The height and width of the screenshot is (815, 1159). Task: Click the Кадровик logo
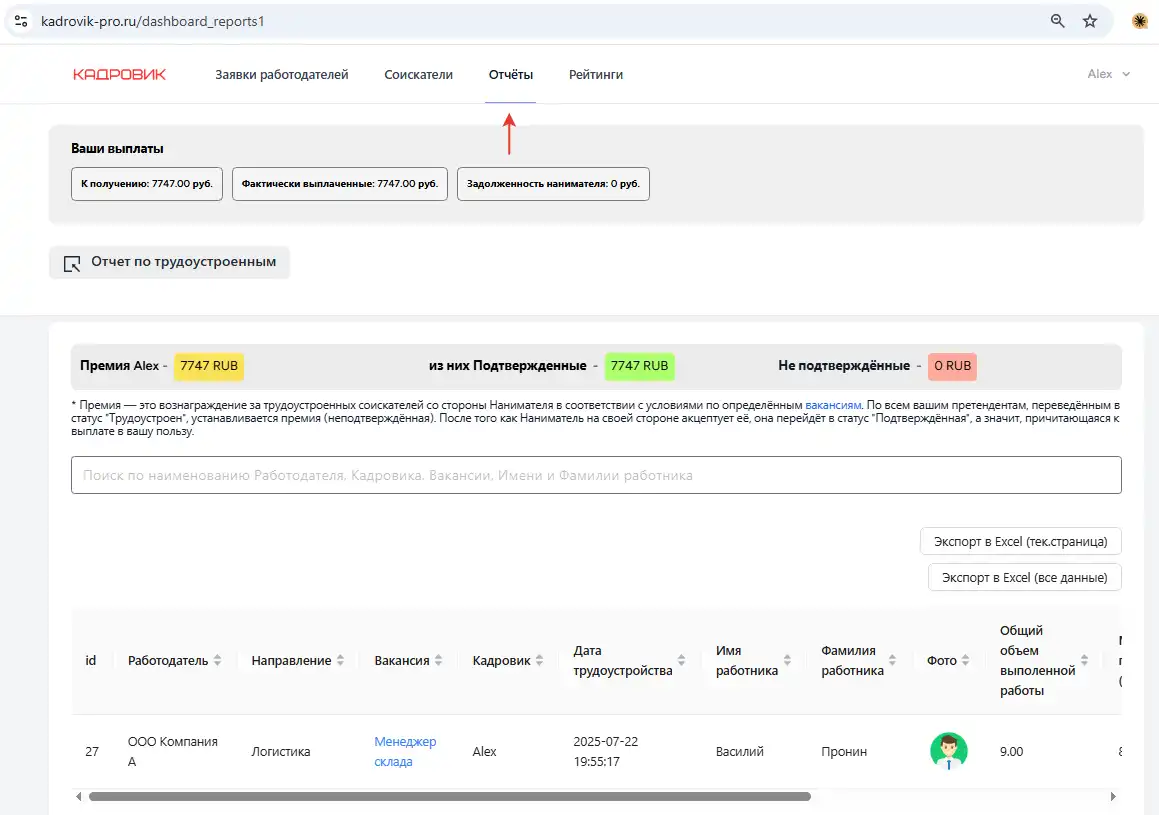(119, 74)
